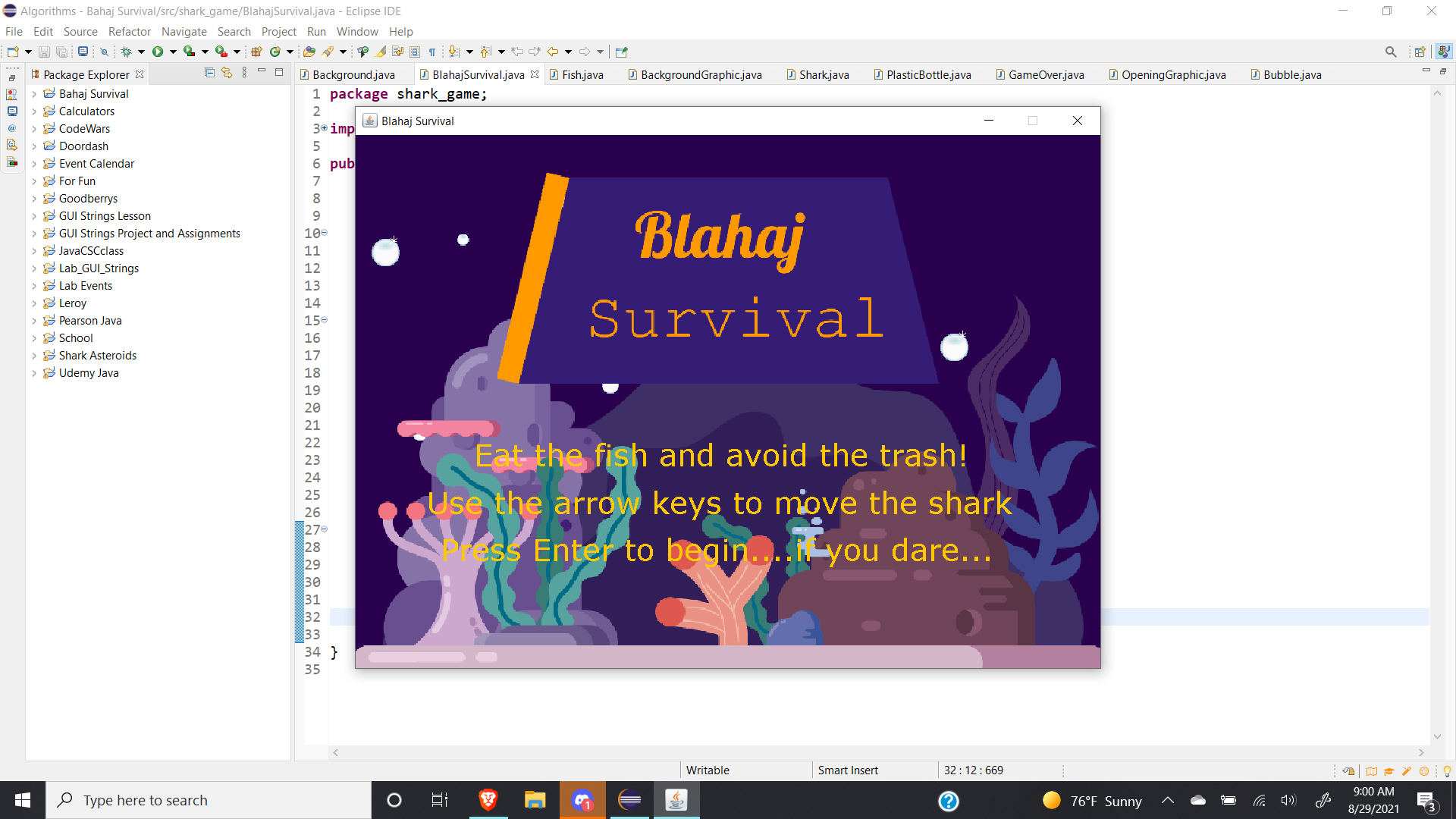This screenshot has width=1456, height=819.
Task: Click the Debug bug icon
Action: pos(127,52)
